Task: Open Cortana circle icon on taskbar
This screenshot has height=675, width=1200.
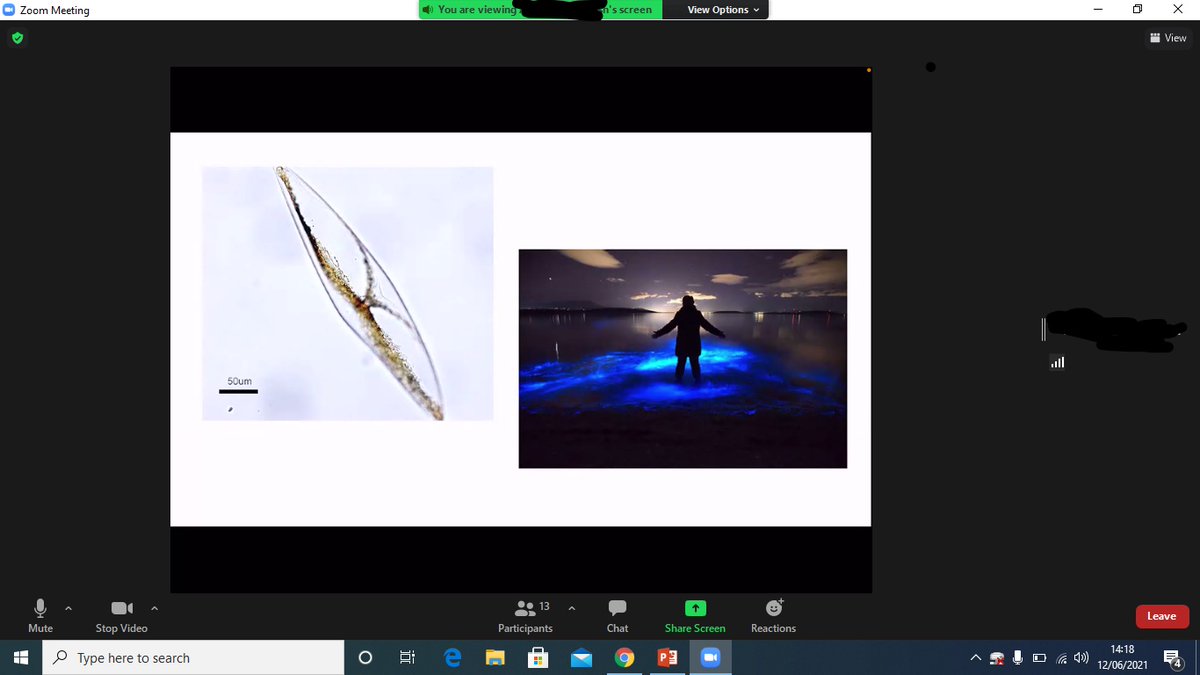Action: pos(365,658)
